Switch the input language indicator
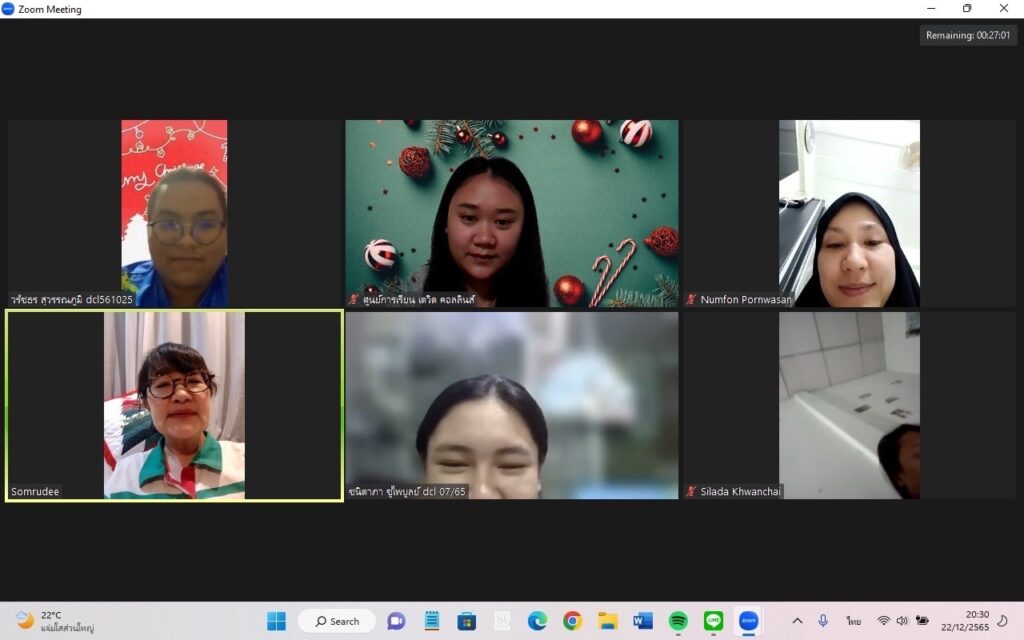The height and width of the screenshot is (640, 1024). tap(853, 621)
